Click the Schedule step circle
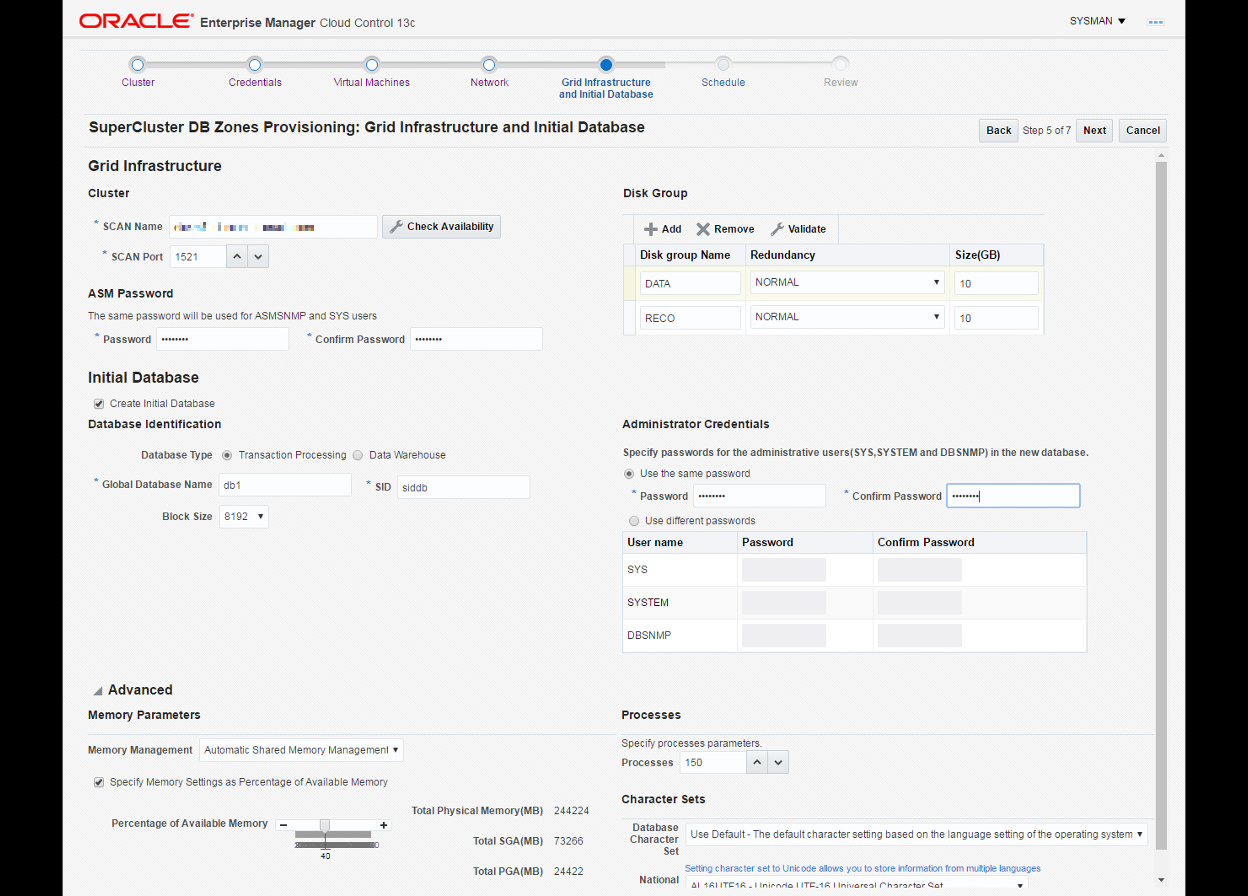The height and width of the screenshot is (896, 1248). click(723, 64)
